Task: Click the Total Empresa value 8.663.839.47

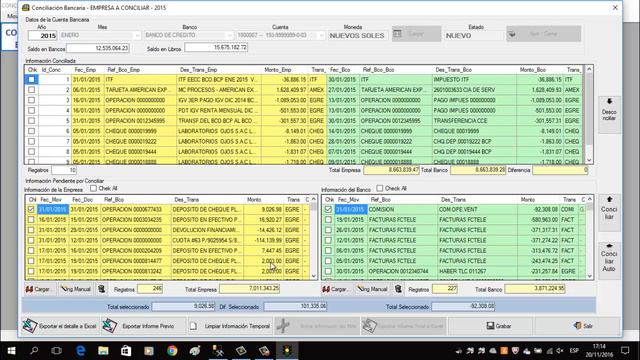Action: (x=391, y=170)
